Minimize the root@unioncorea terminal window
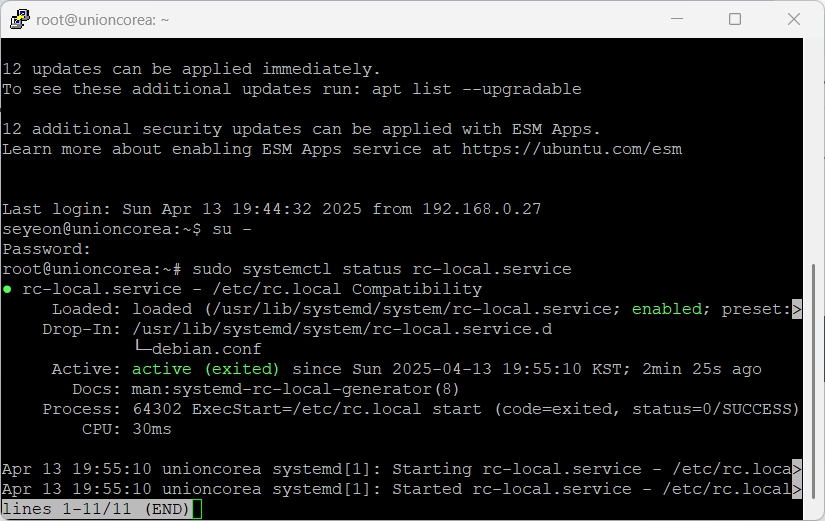 pos(677,19)
